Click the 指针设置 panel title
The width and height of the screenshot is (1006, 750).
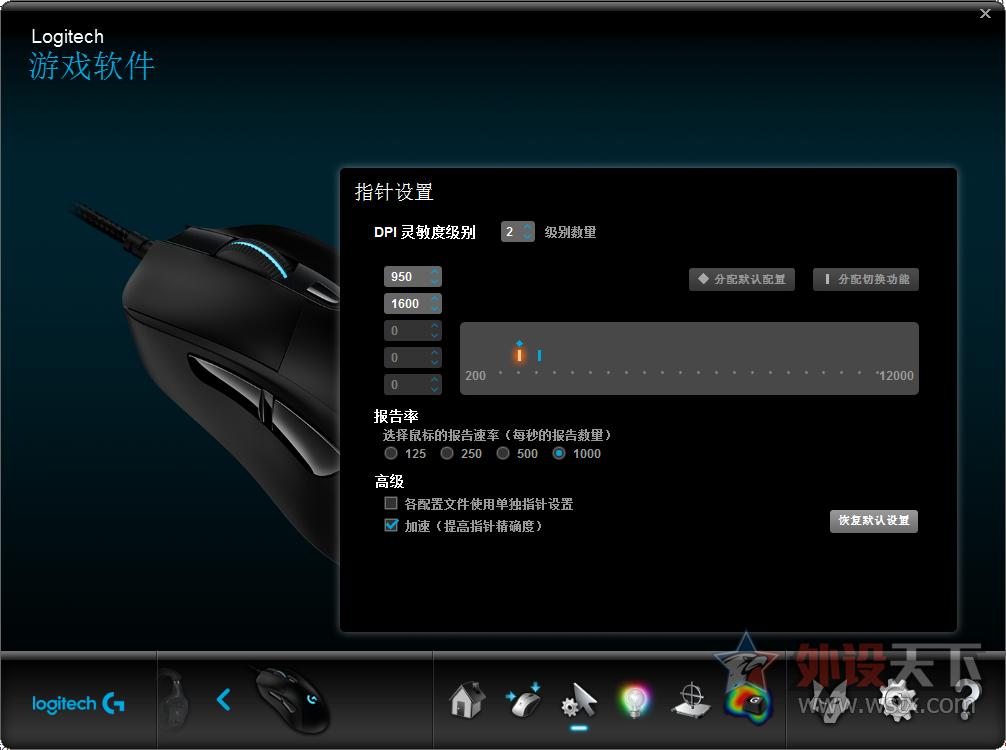[x=394, y=192]
